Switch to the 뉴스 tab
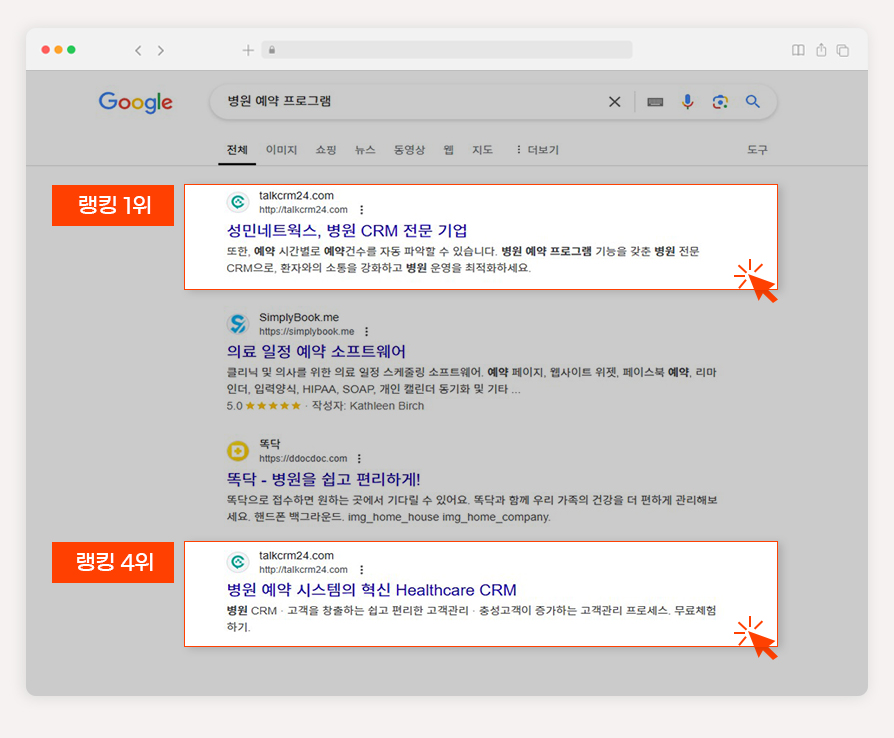 [365, 150]
